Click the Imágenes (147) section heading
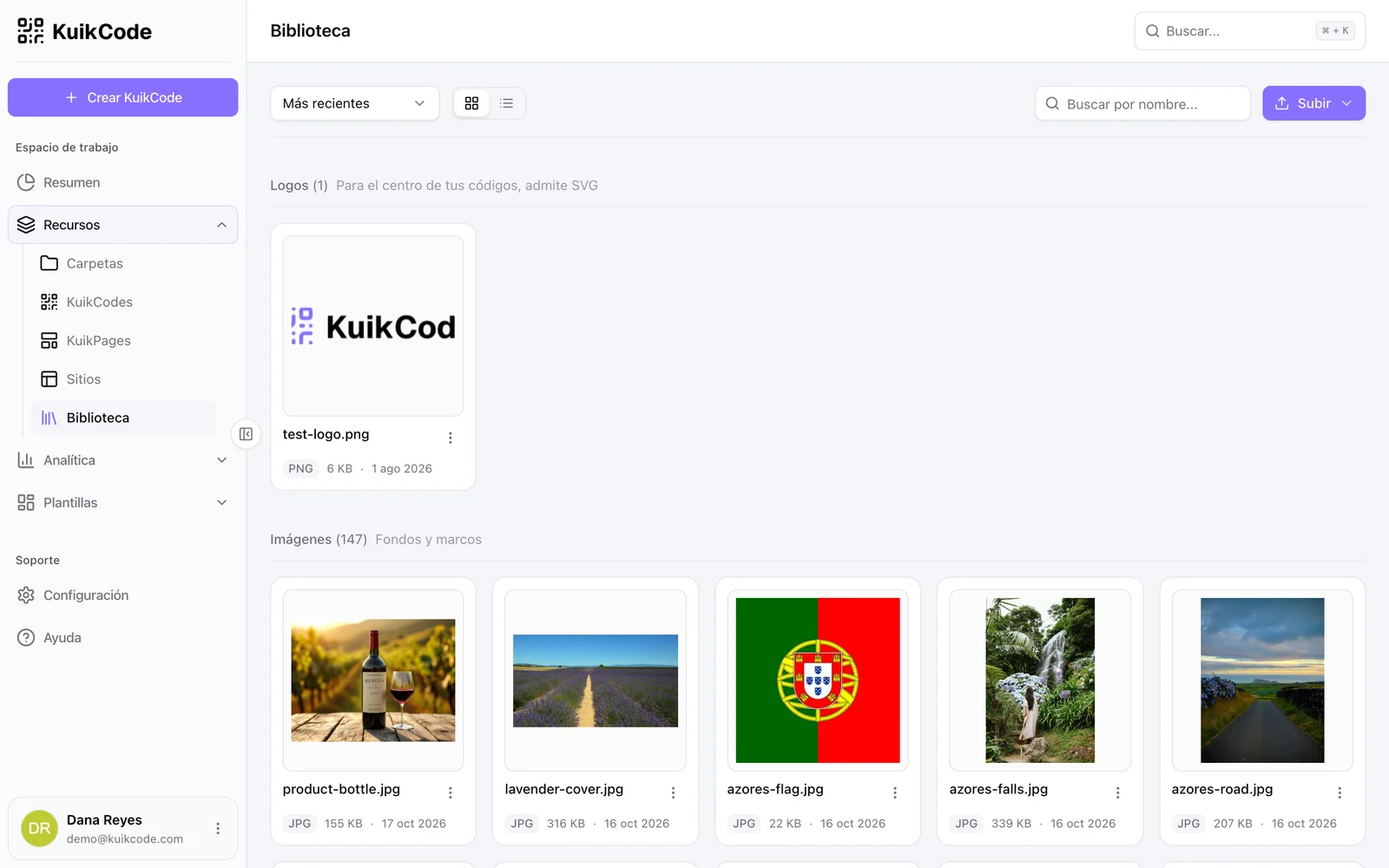Viewport: 1389px width, 868px height. pos(319,539)
